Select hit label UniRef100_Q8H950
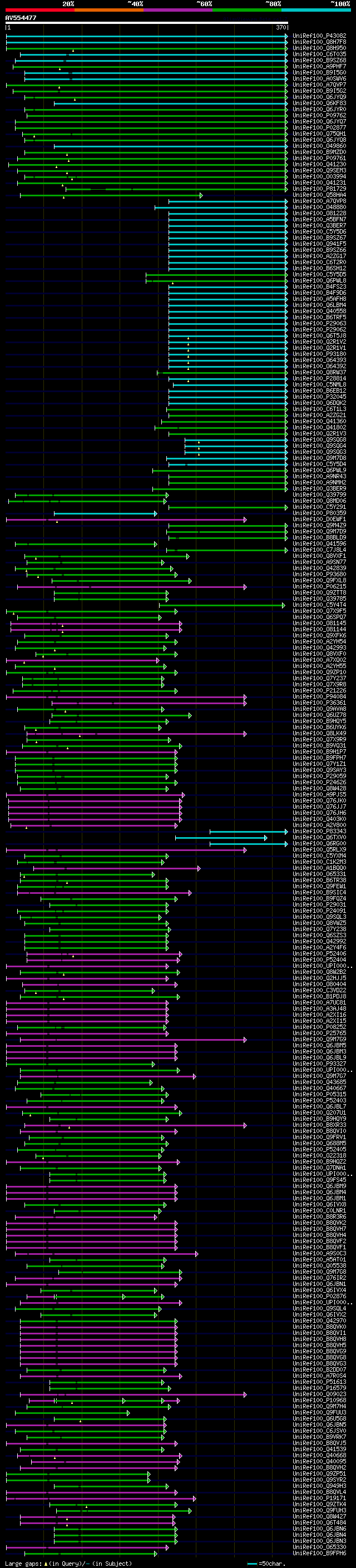Screen dimensions: 356x1568 (319, 48)
